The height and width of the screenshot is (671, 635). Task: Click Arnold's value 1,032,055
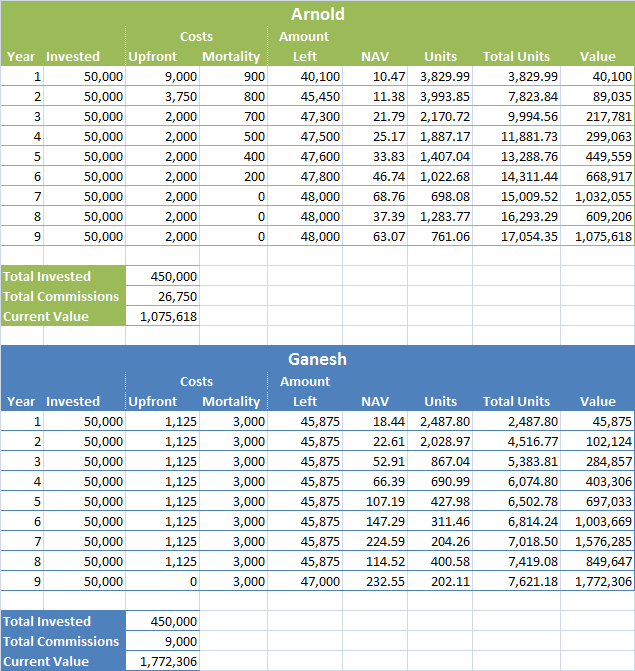(603, 196)
